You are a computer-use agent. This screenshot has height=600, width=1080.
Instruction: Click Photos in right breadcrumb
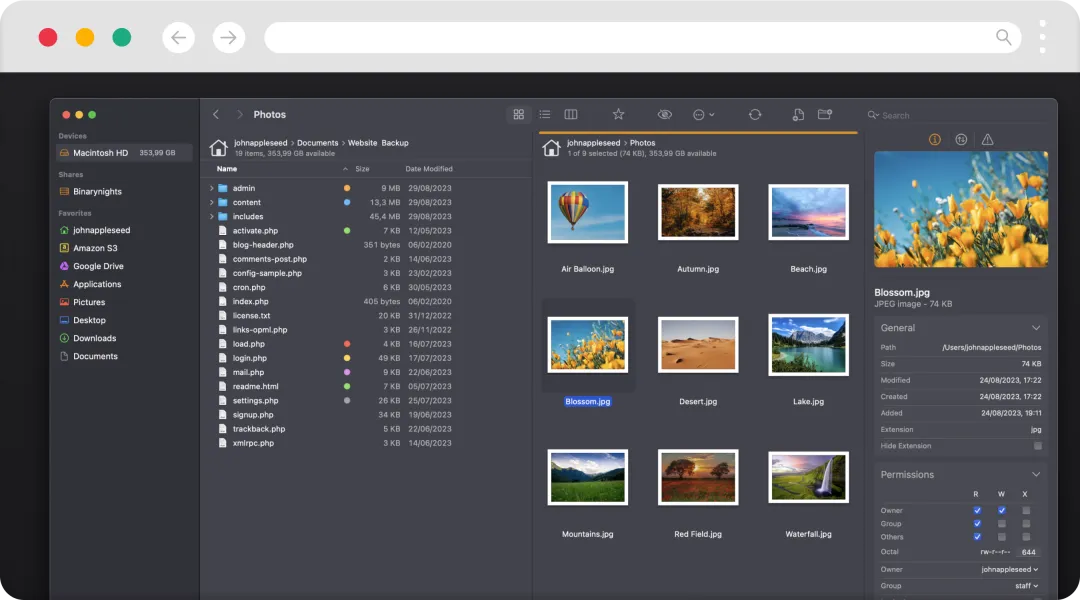click(642, 143)
